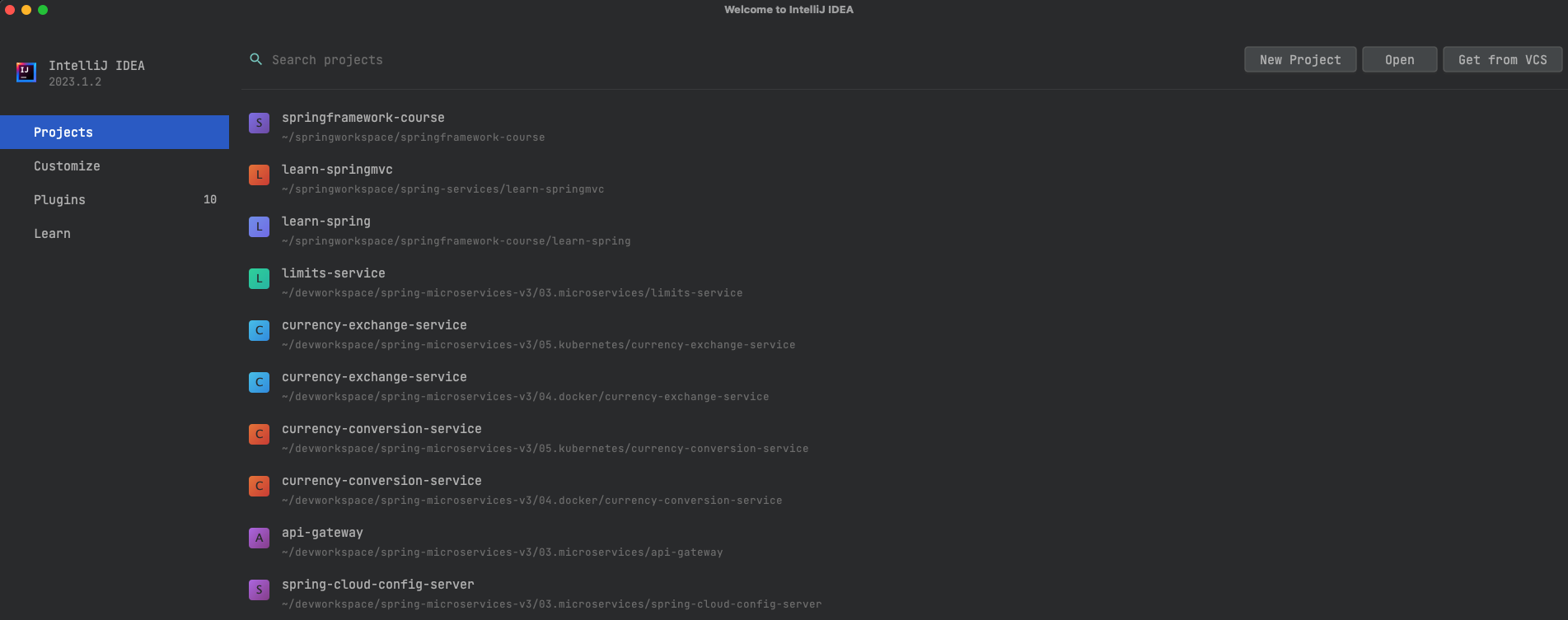Click path ending 03.microservices/api-gateway
The width and height of the screenshot is (1568, 620).
click(x=502, y=552)
